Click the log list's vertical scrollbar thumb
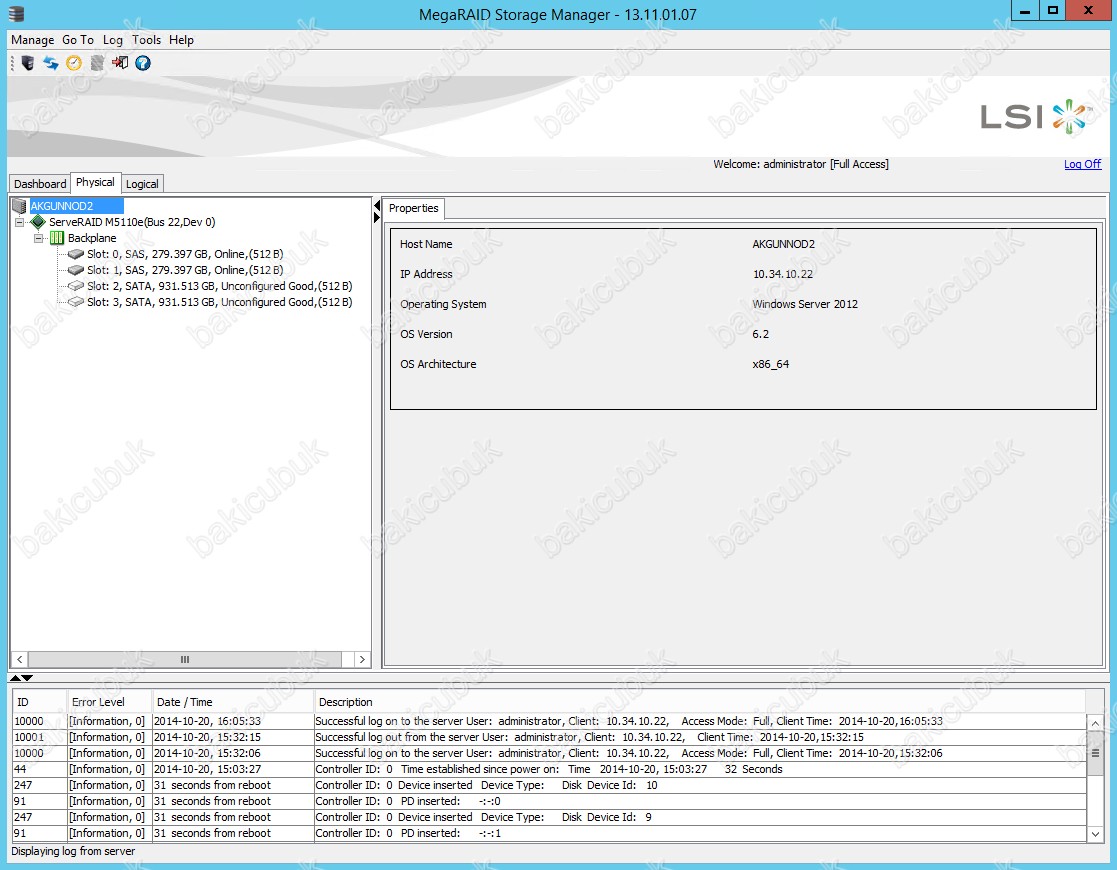This screenshot has height=870, width=1117. (1096, 753)
